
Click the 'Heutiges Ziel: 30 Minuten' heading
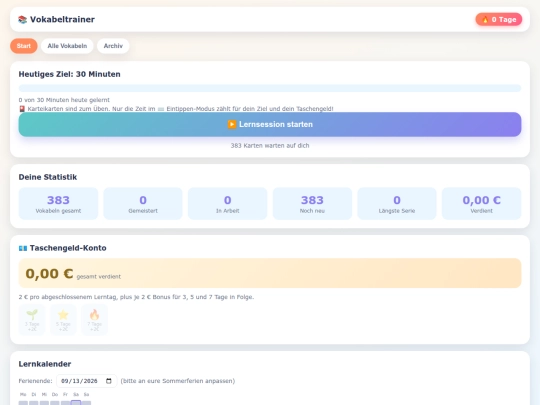[x=70, y=74]
